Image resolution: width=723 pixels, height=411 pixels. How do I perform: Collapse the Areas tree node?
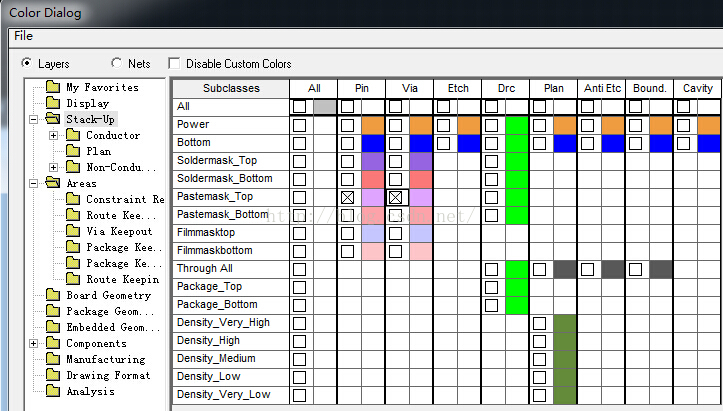tap(34, 184)
